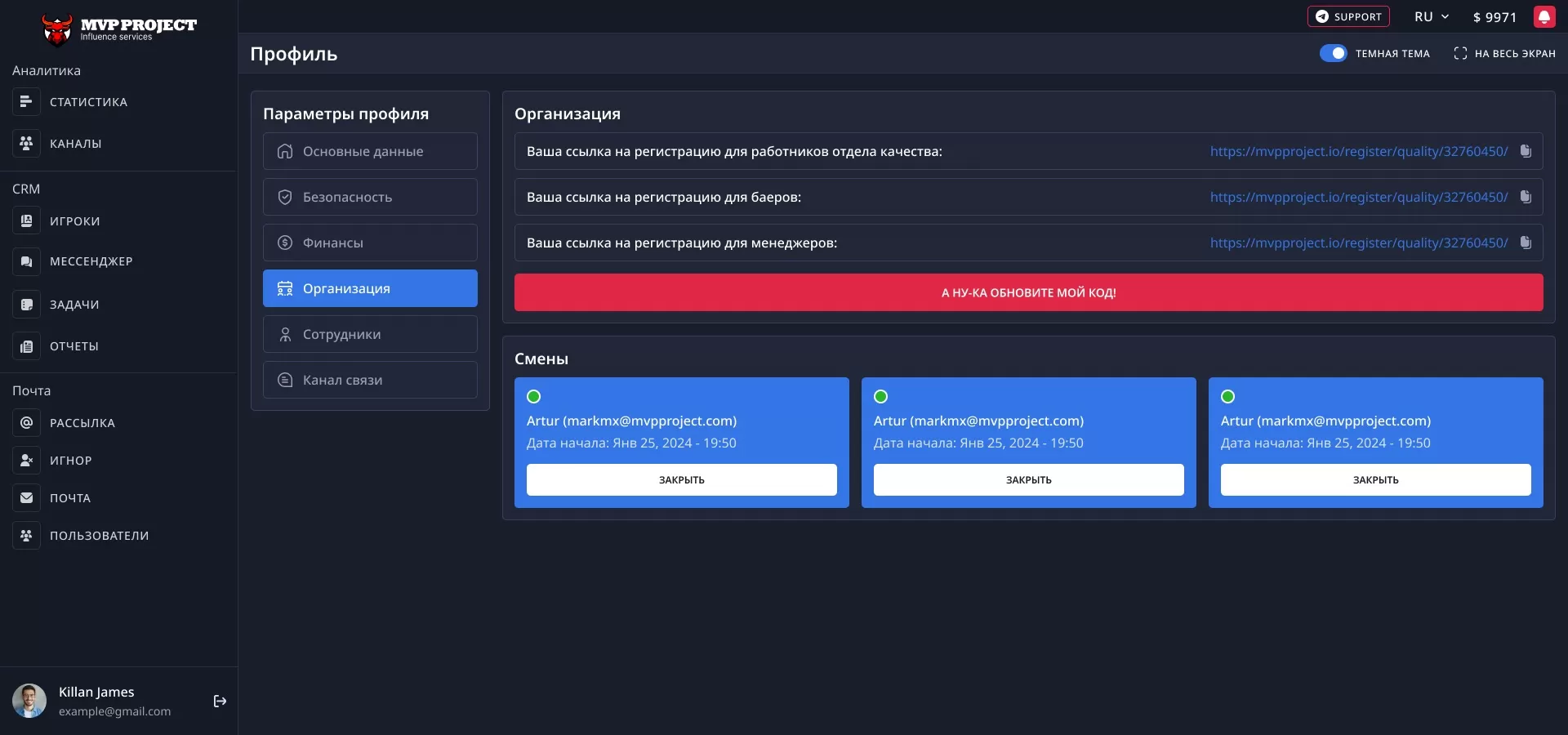This screenshot has width=1568, height=735.
Task: Click the notification bell icon
Action: 1545,16
